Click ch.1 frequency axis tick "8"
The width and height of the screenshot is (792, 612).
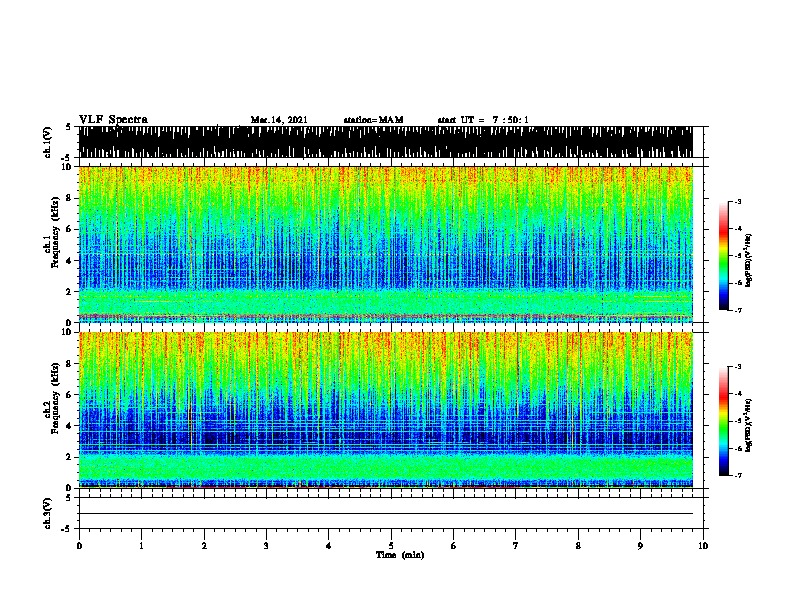[70, 198]
